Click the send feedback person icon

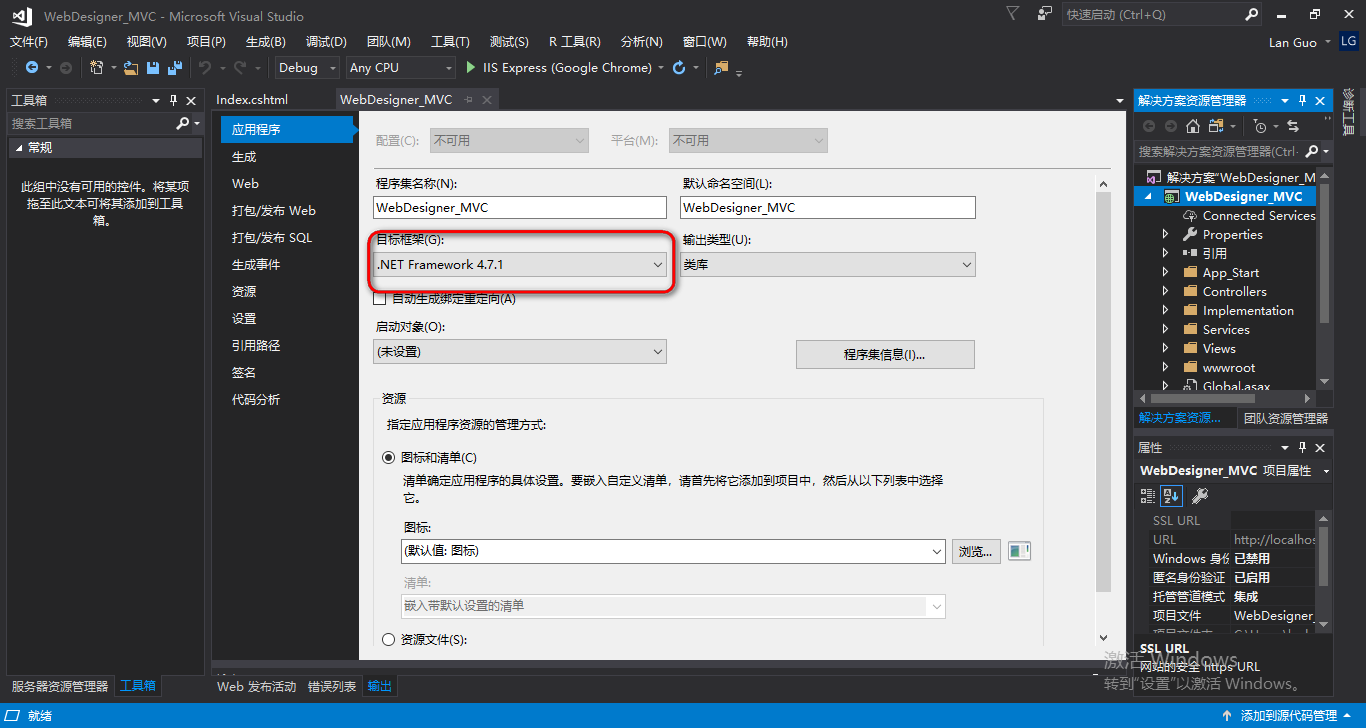pos(1045,14)
